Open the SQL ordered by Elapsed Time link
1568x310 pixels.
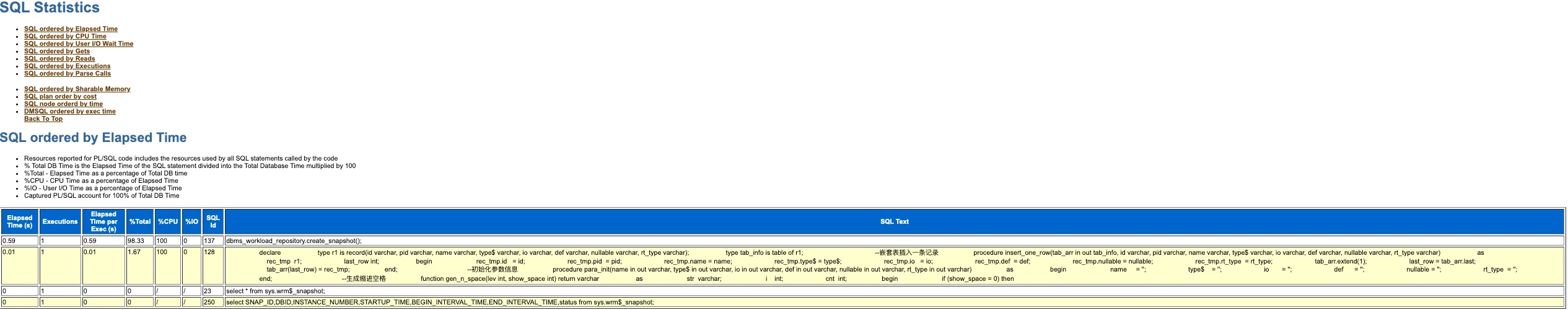[71, 29]
